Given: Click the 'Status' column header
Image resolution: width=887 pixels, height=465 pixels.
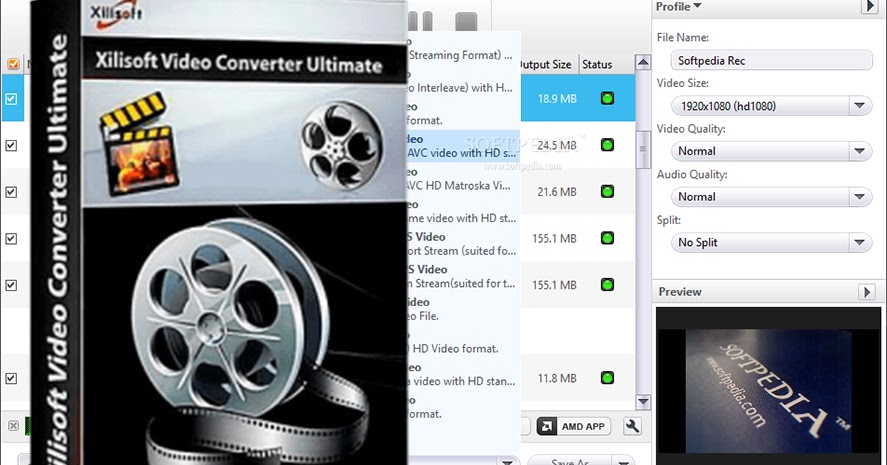Looking at the screenshot, I should coord(597,64).
